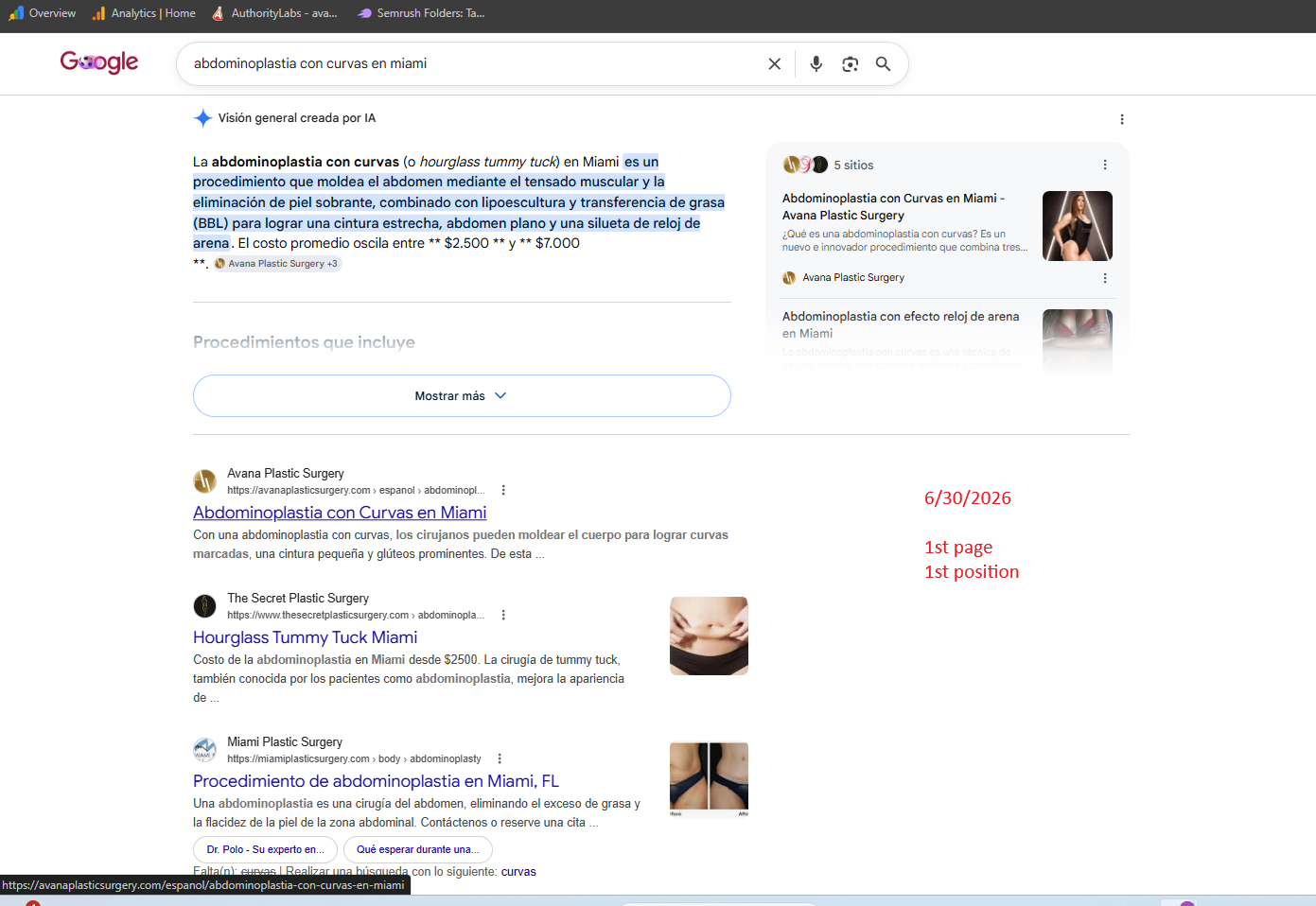1316x906 pixels.
Task: Open Google Lens image search icon
Action: (x=850, y=63)
